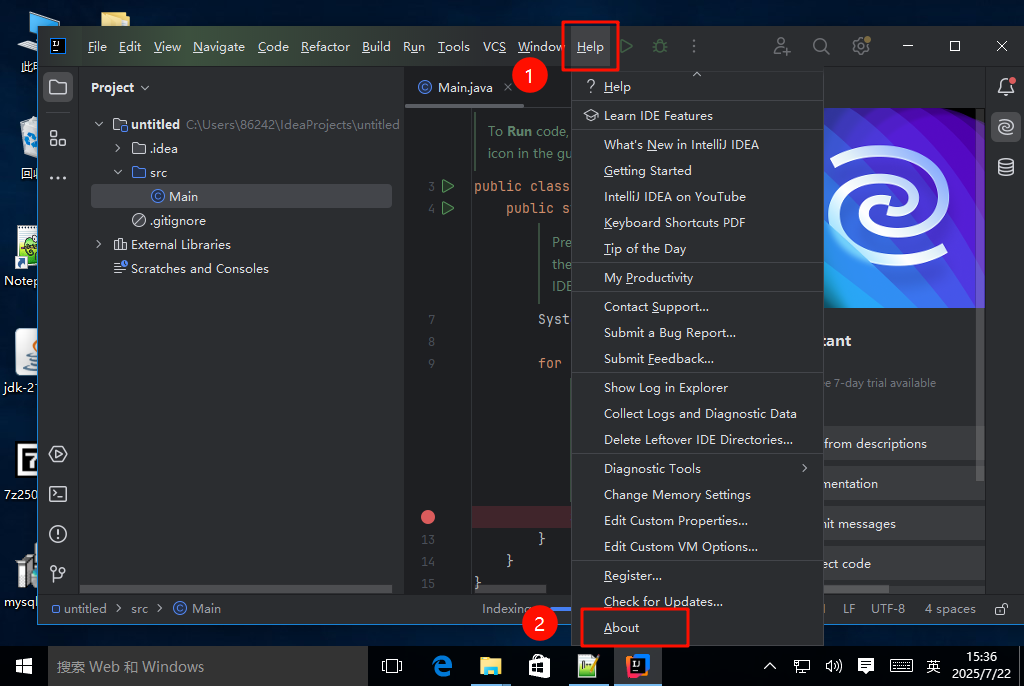Open Task View on the taskbar
The height and width of the screenshot is (686, 1024).
click(392, 666)
